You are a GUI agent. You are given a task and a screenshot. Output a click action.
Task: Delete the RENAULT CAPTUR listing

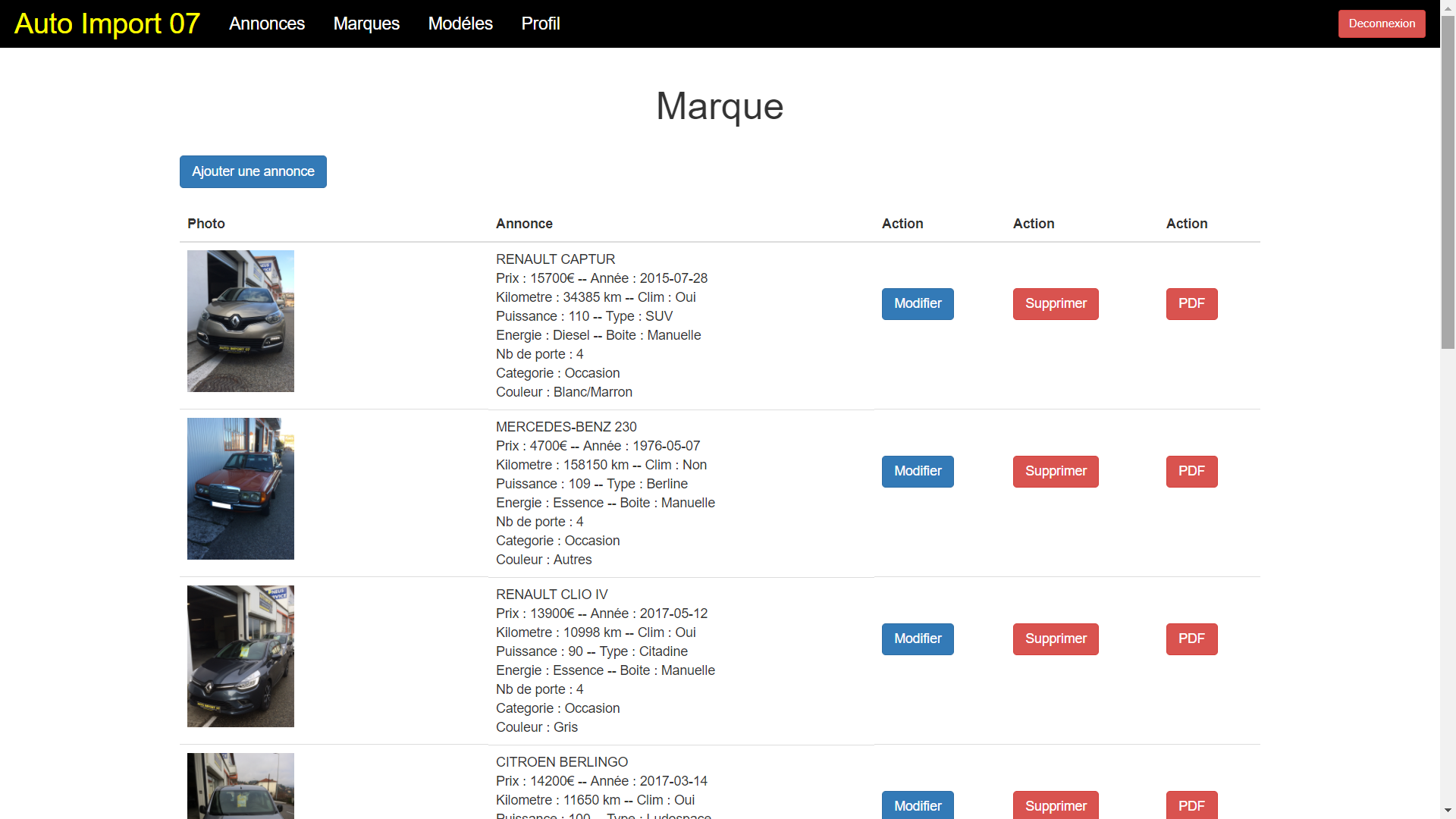point(1056,304)
